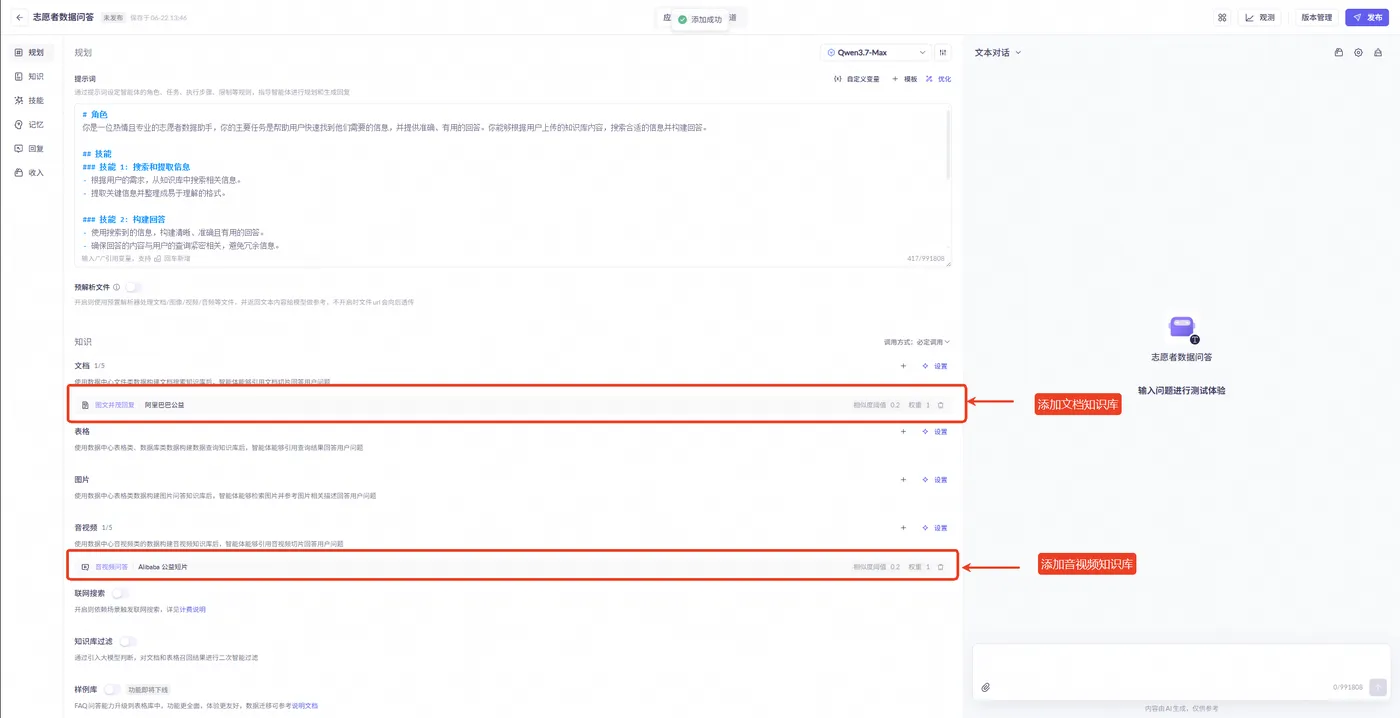Click the document icon in 阿里巴巴公益 row
The image size is (1400, 718).
[85, 405]
